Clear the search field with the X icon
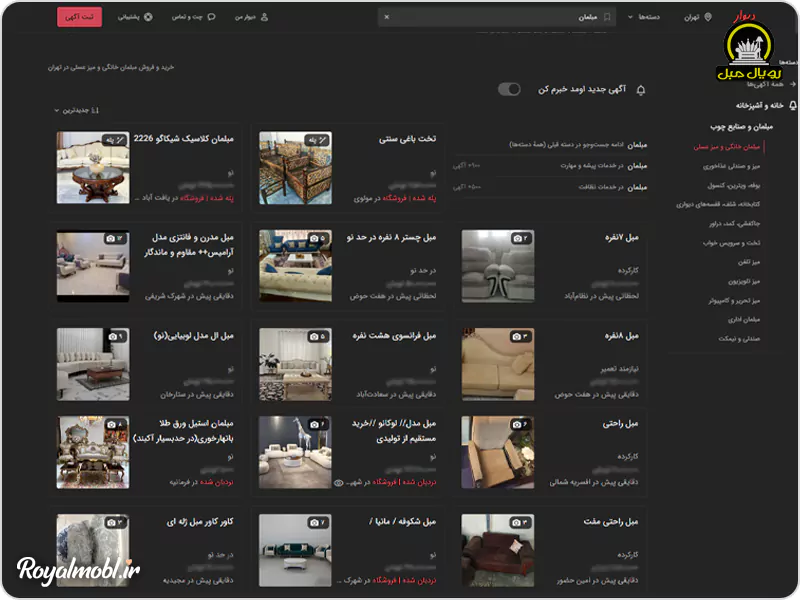 (x=387, y=17)
